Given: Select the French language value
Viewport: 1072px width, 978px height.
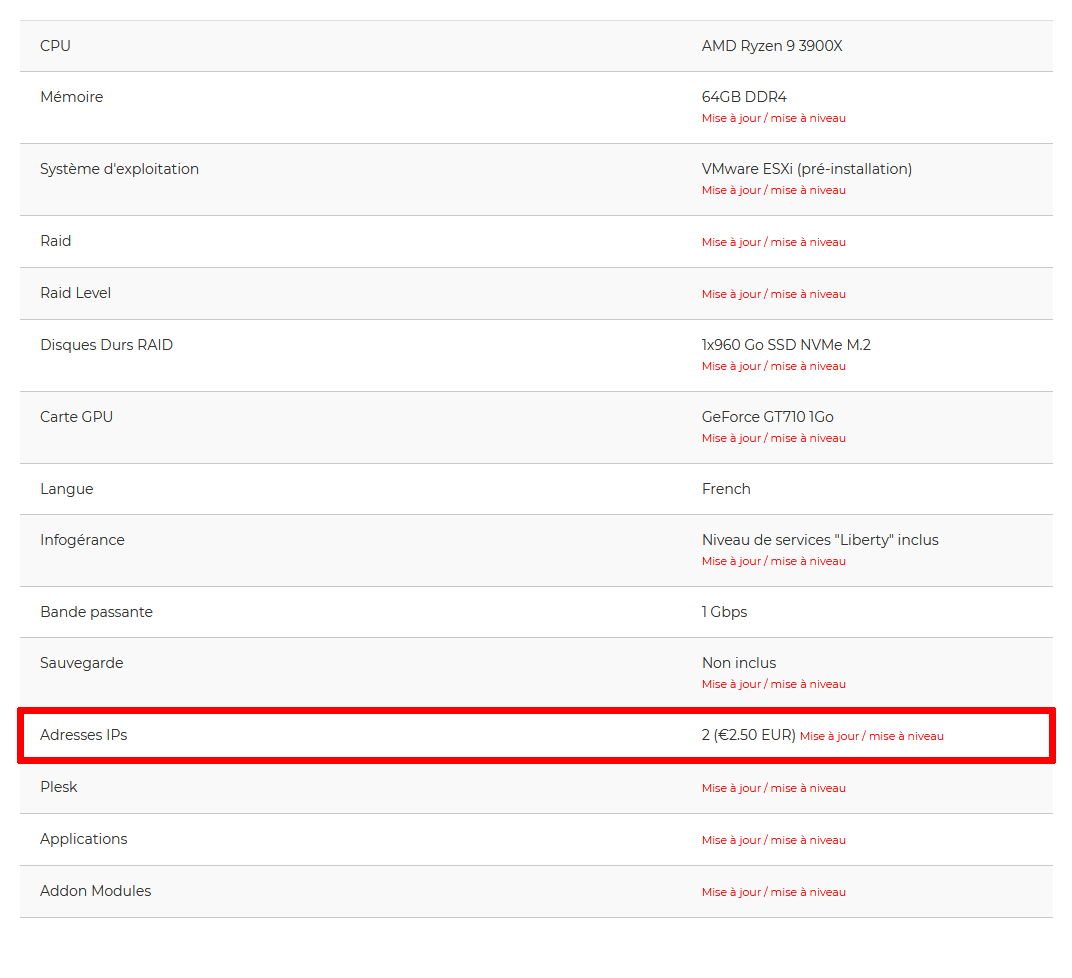Looking at the screenshot, I should (726, 489).
